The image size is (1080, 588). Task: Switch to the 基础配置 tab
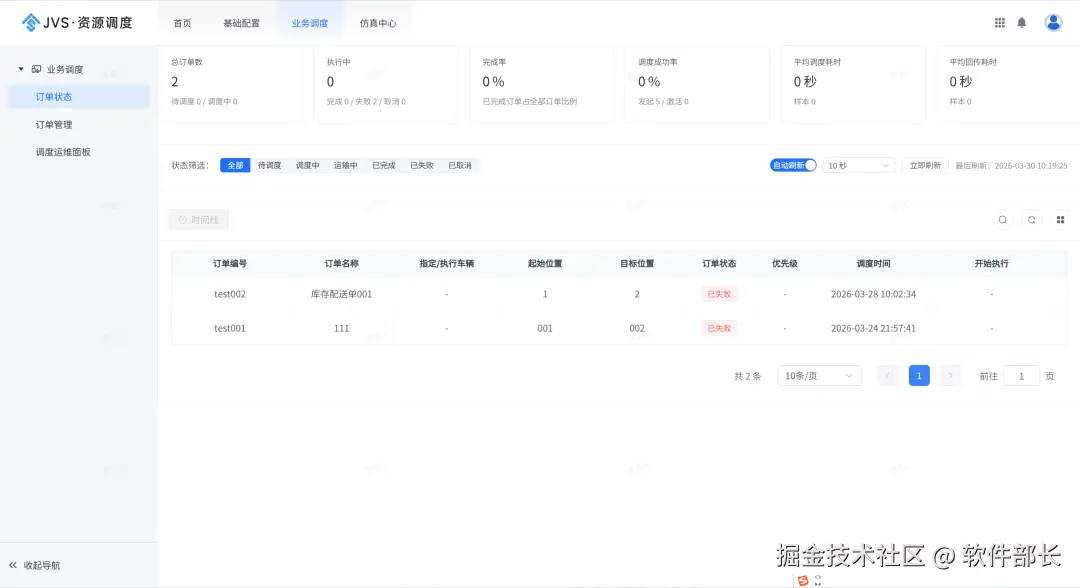[241, 21]
